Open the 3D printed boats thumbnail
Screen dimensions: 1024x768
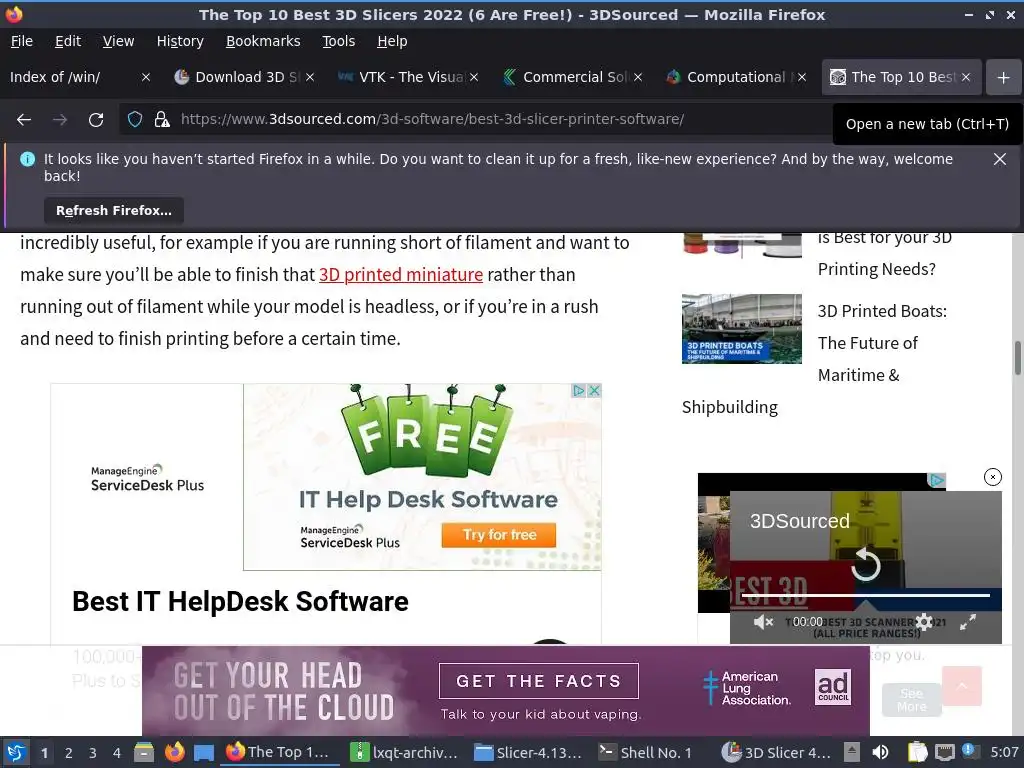pos(741,328)
